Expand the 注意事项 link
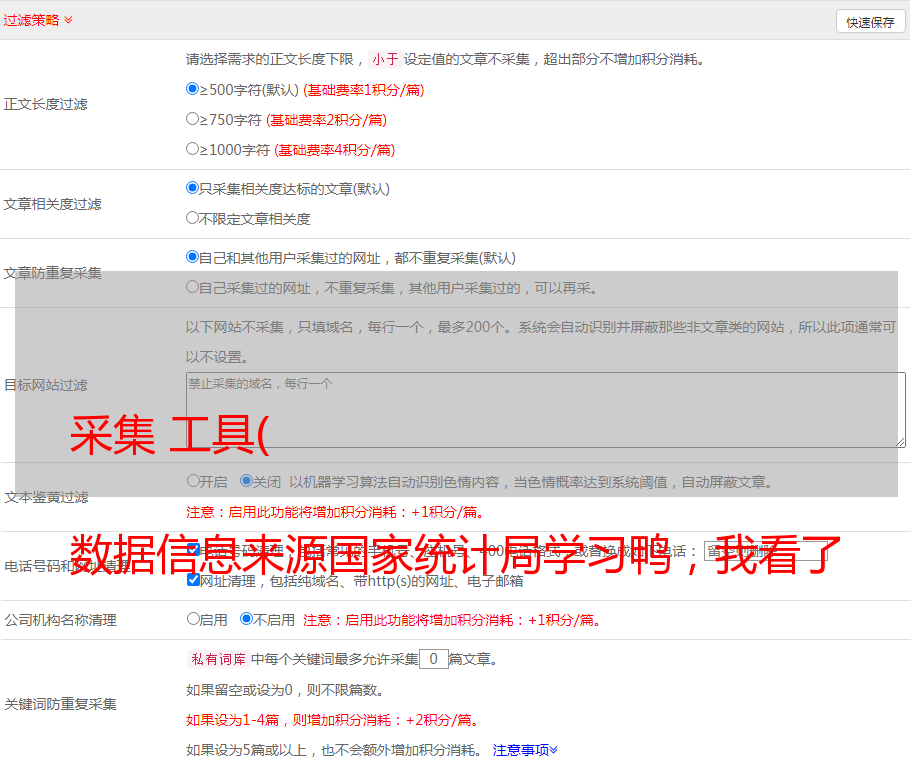The width and height of the screenshot is (912, 768). point(525,749)
